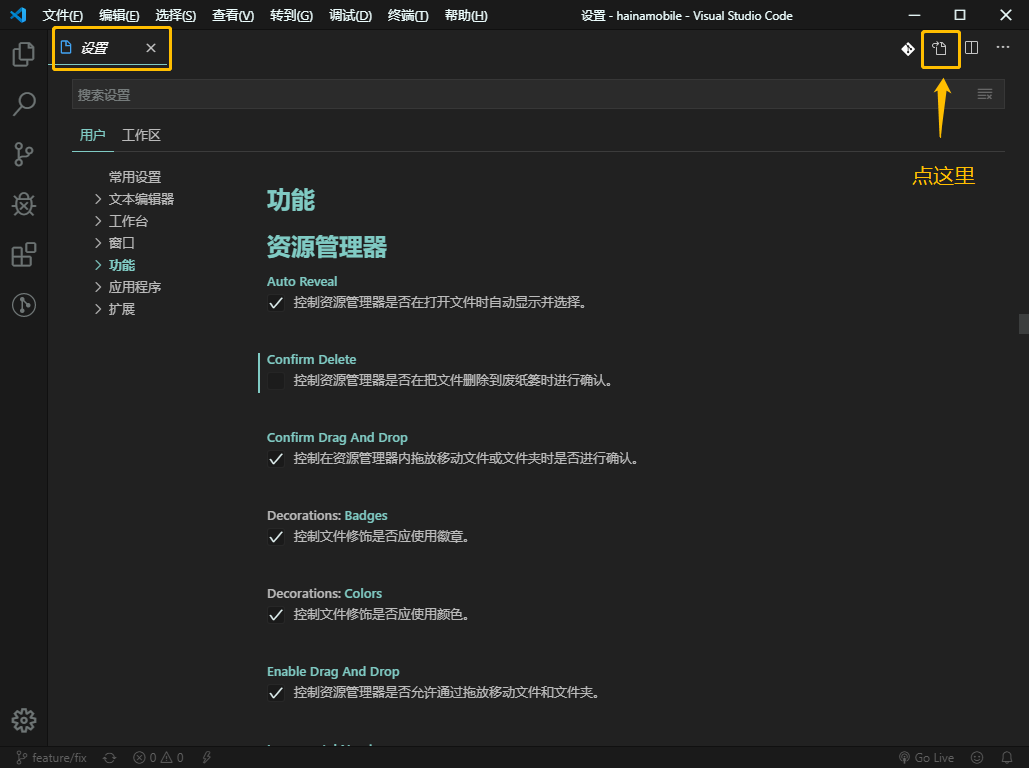Viewport: 1029px width, 768px height.
Task: Click Decorations: Badges setting title
Action: click(327, 516)
